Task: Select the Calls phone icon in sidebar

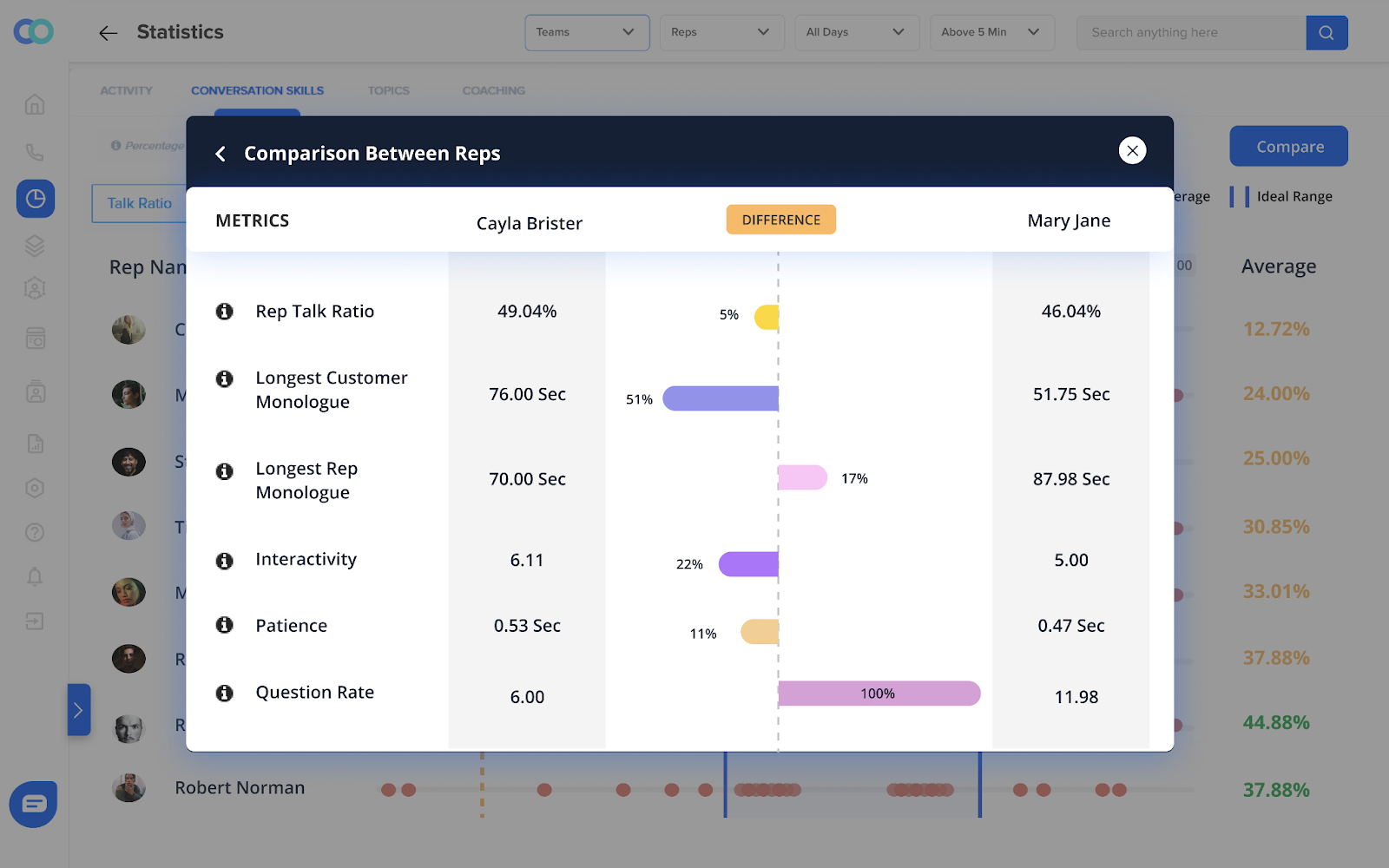Action: (x=34, y=151)
